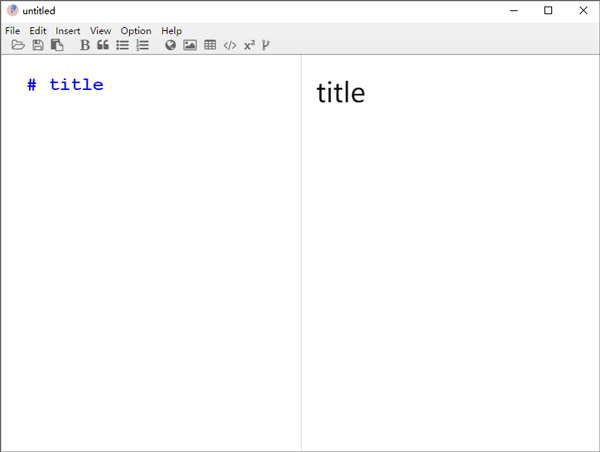Click the save floppy disk icon
The width and height of the screenshot is (600, 452).
tap(38, 45)
